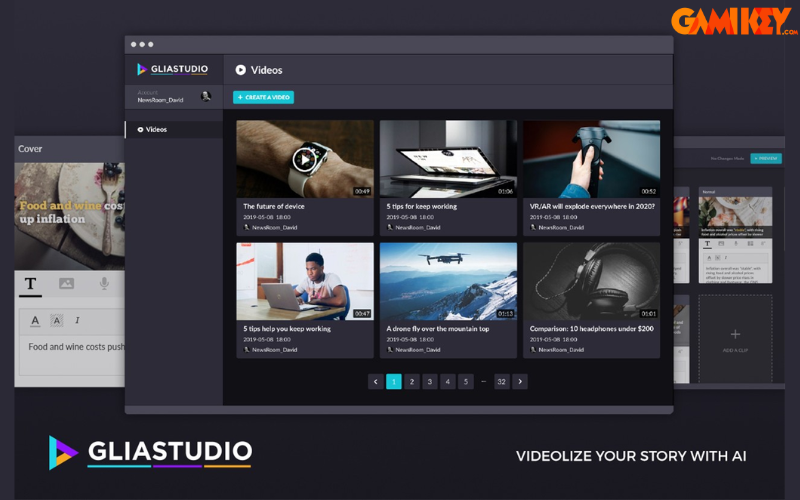Click the 00:47 duration badge
800x500 pixels.
tap(362, 314)
